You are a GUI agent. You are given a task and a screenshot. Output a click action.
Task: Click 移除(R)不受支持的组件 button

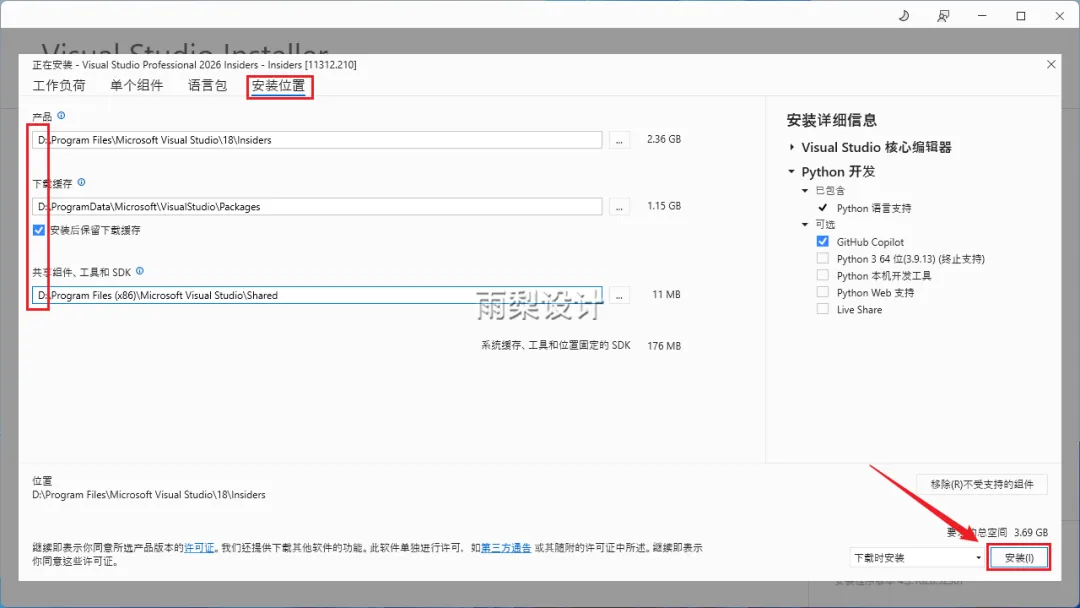982,484
